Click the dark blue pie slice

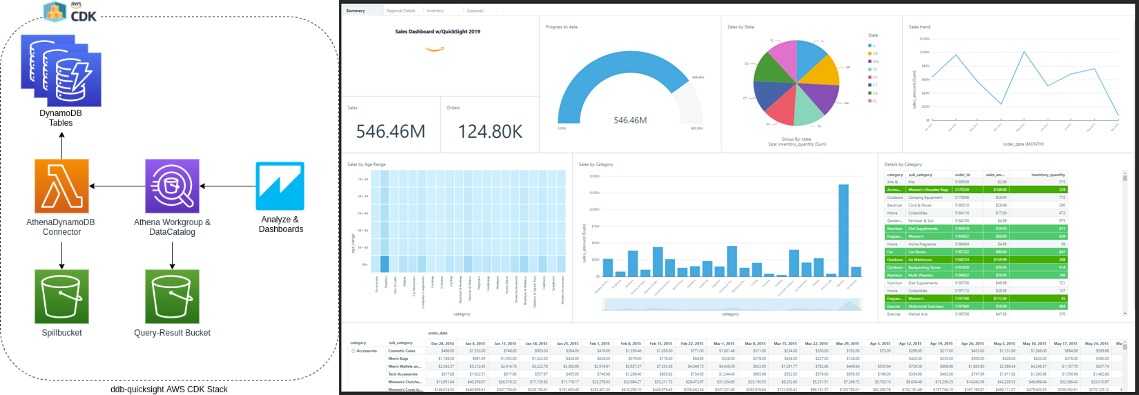tap(769, 94)
